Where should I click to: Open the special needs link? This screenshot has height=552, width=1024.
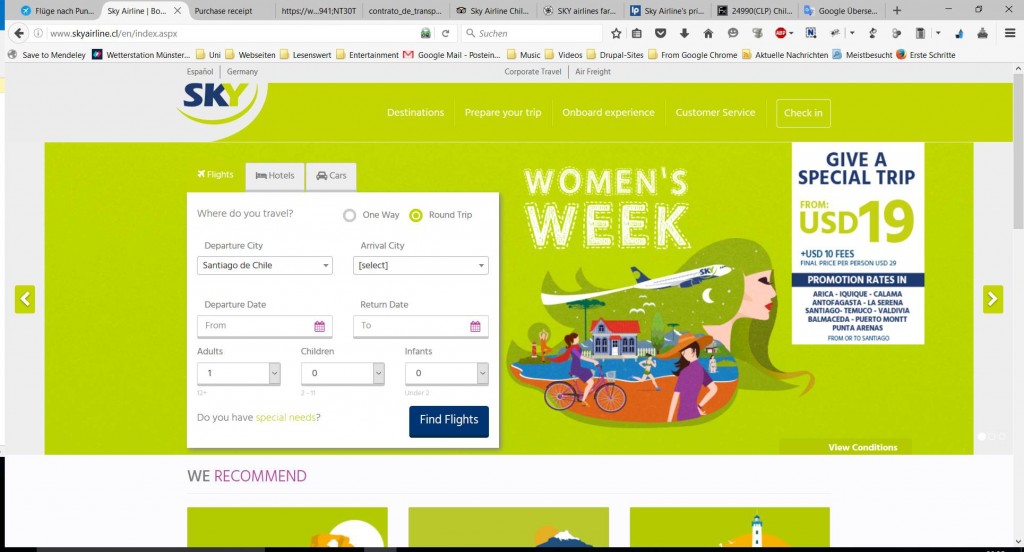tap(285, 417)
